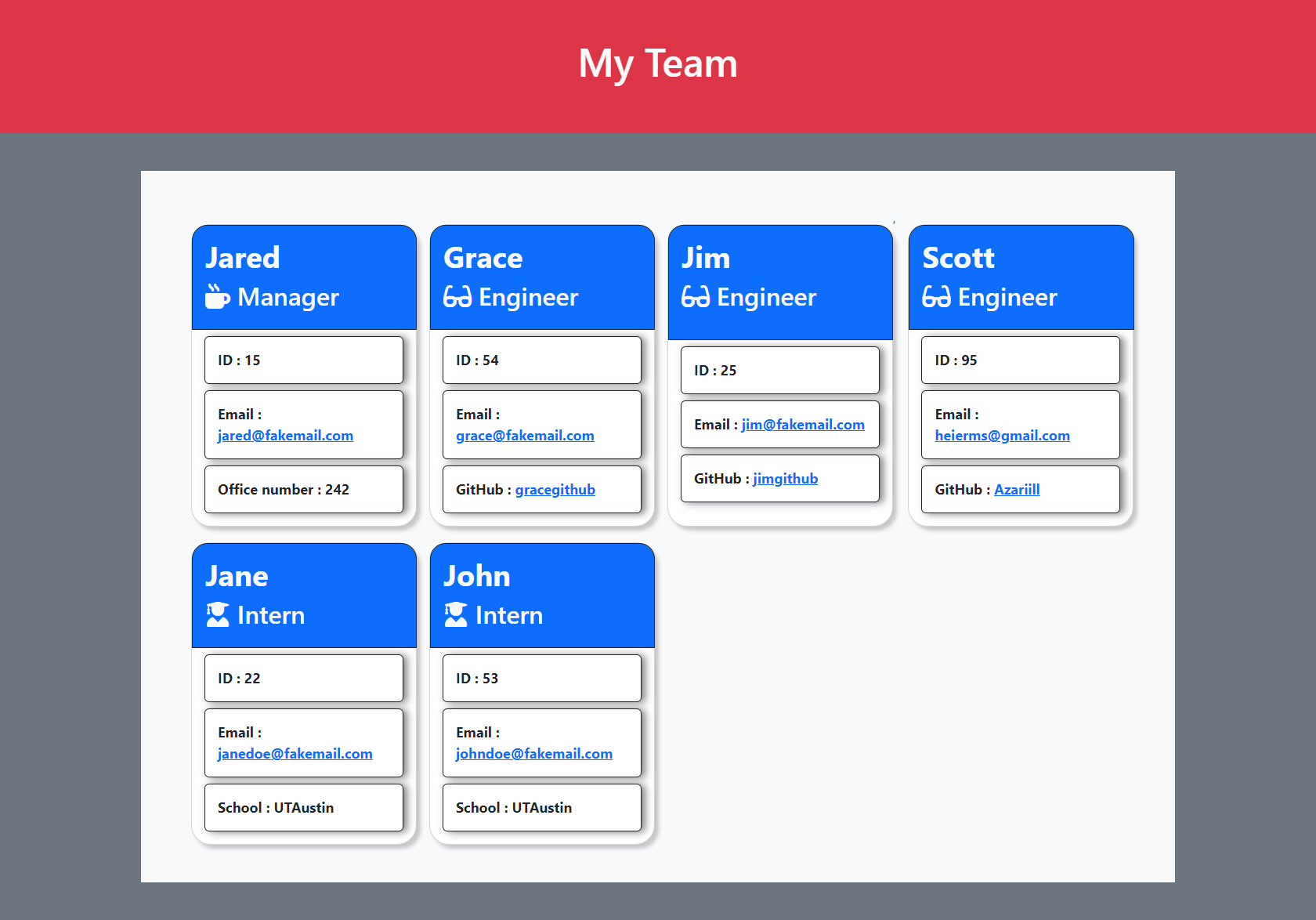Click the School UTAustin field on Jane's card
Image resolution: width=1316 pixels, height=920 pixels.
[304, 807]
